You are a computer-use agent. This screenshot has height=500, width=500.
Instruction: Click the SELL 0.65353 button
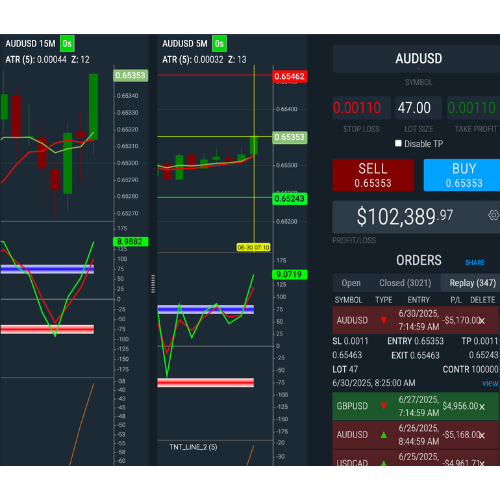373,175
